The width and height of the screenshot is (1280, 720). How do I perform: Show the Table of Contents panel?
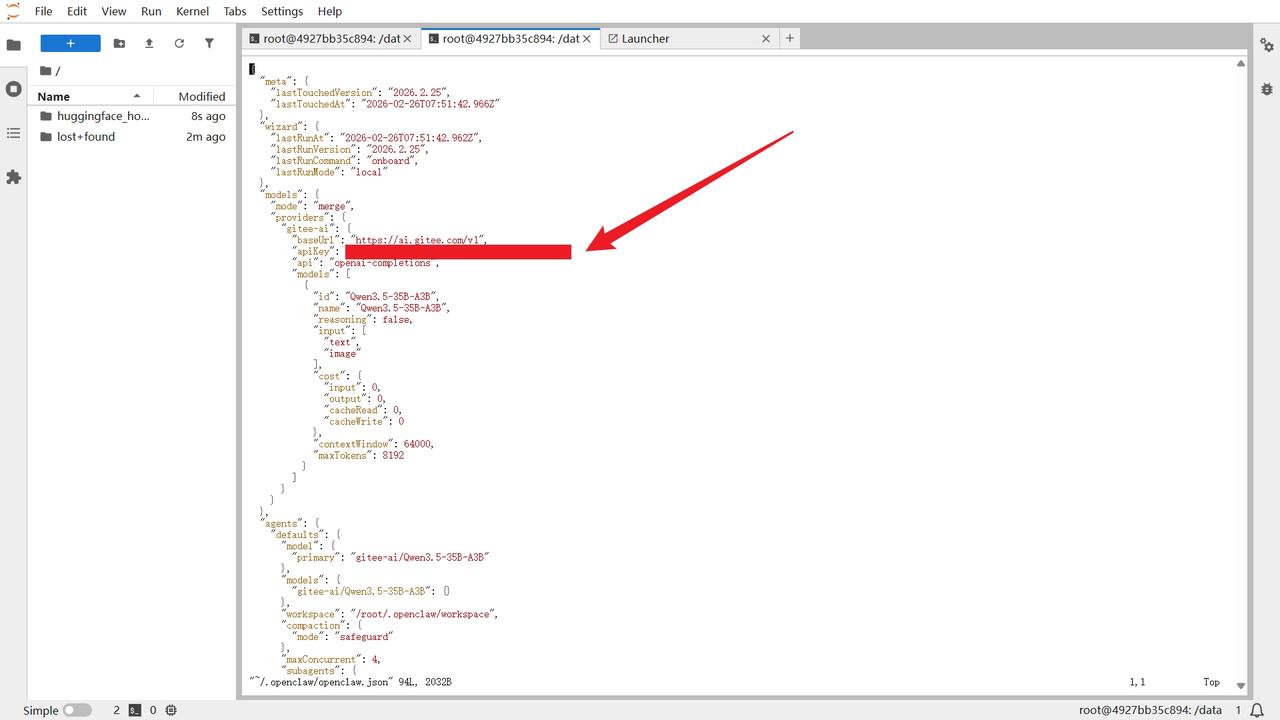tap(14, 133)
